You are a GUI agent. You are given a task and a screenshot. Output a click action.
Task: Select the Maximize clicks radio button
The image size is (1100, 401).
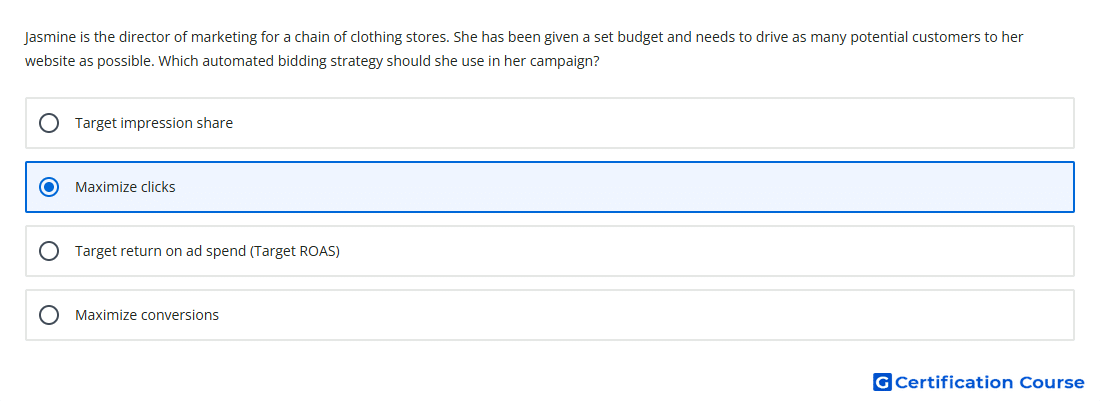49,187
